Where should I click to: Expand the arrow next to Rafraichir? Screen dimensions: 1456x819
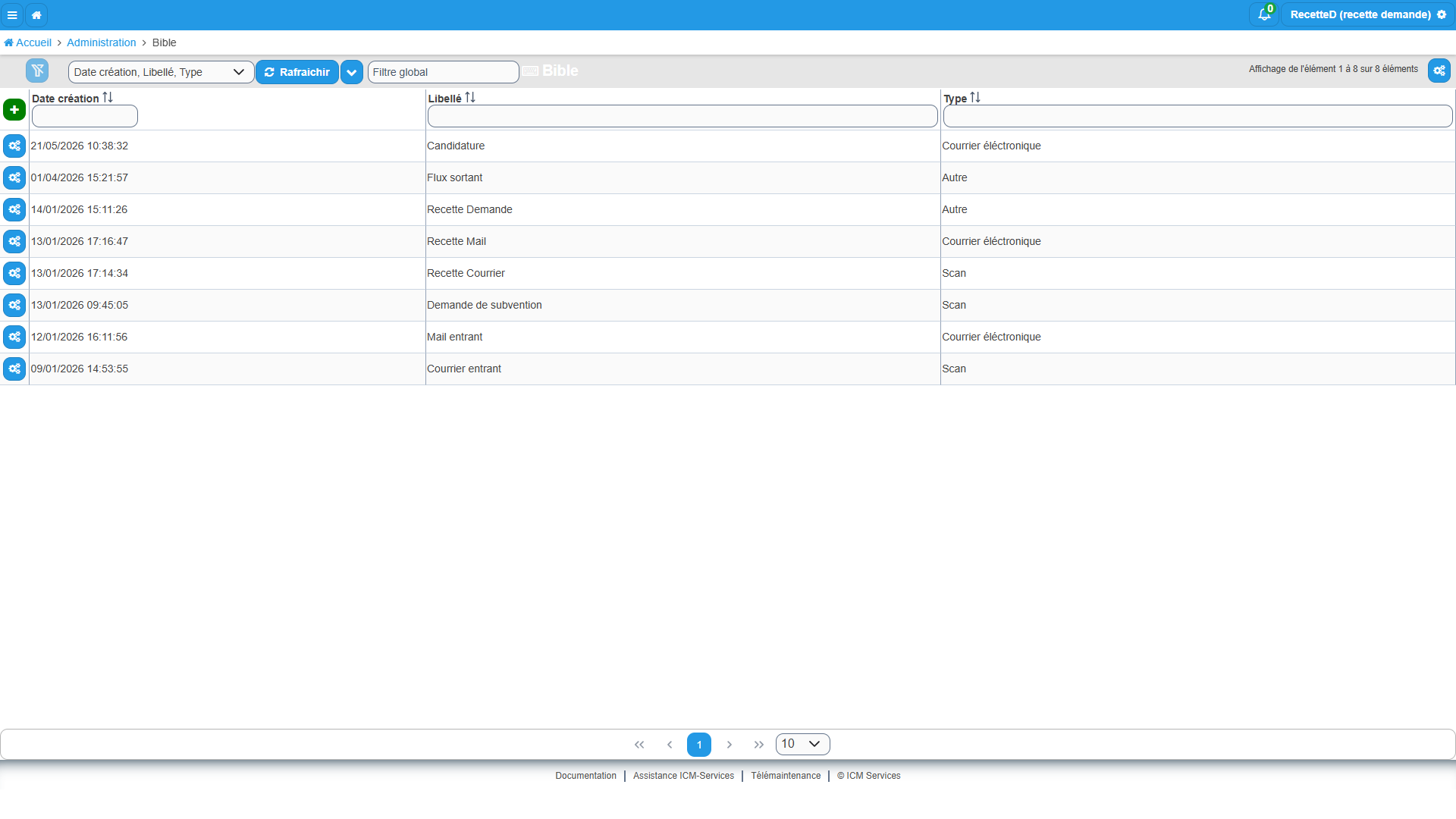pyautogui.click(x=352, y=72)
